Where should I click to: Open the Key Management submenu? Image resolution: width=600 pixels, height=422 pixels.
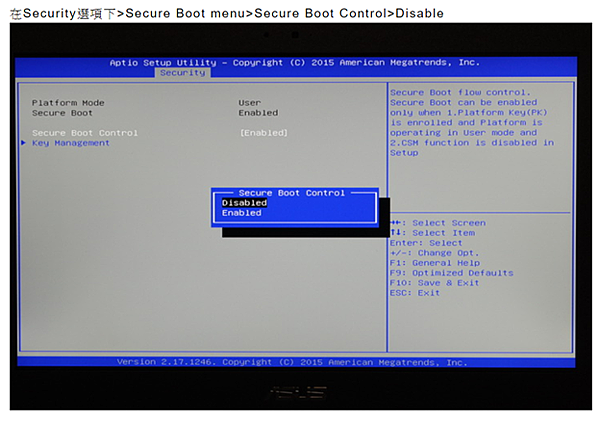(x=70, y=143)
